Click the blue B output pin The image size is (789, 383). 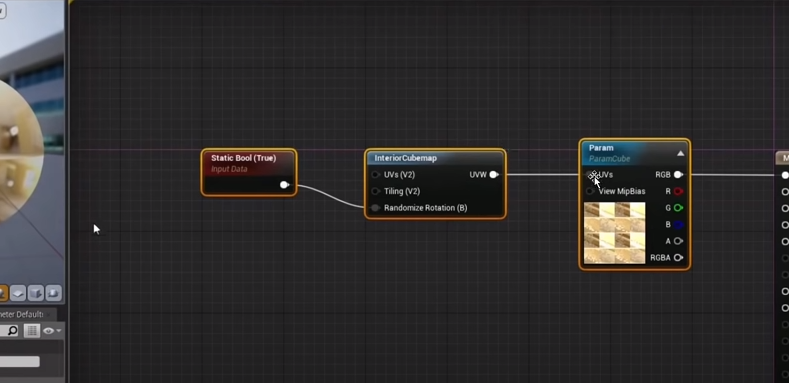click(678, 224)
